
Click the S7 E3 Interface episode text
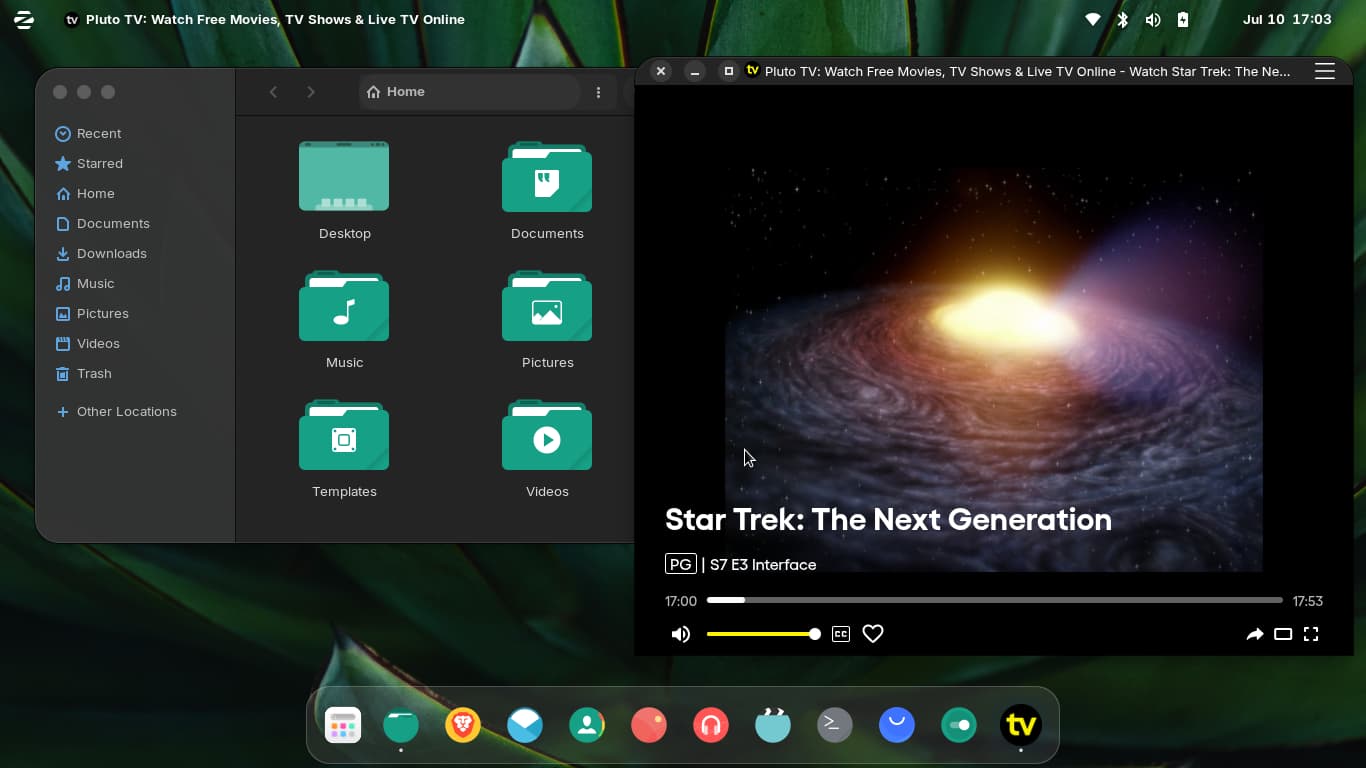[763, 564]
